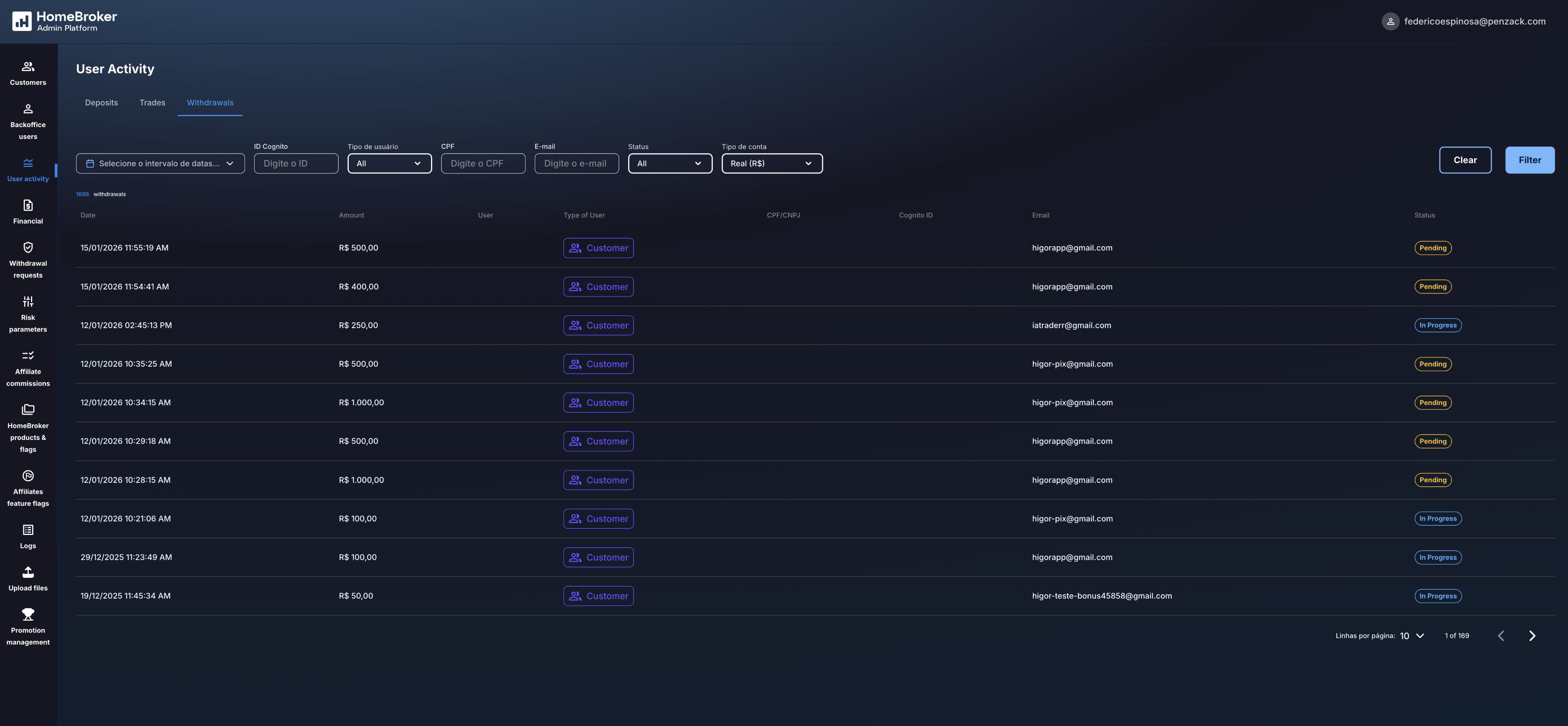Image resolution: width=1568 pixels, height=726 pixels.
Task: Click the user account avatar icon
Action: [x=1390, y=21]
